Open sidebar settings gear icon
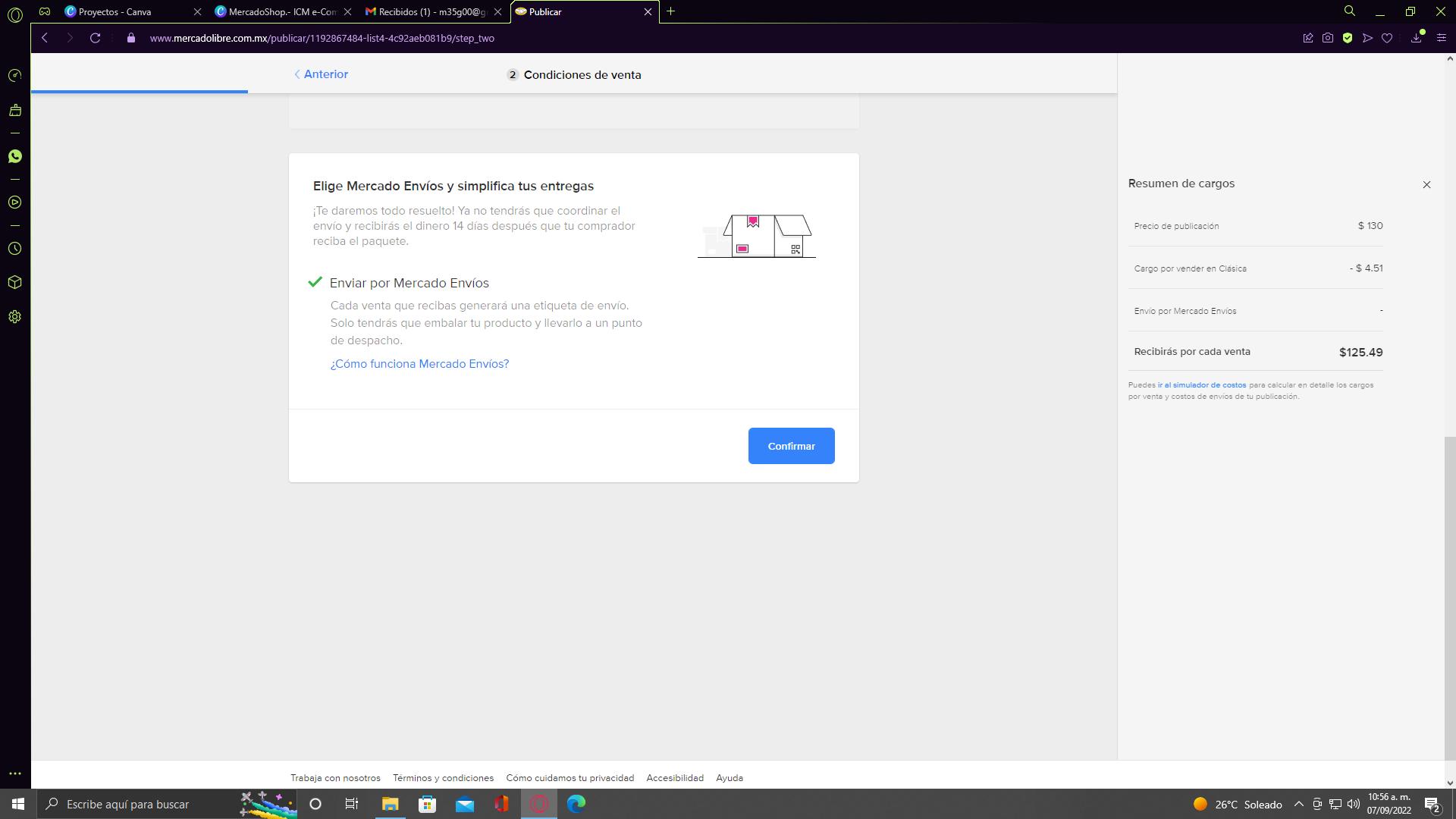 [14, 317]
